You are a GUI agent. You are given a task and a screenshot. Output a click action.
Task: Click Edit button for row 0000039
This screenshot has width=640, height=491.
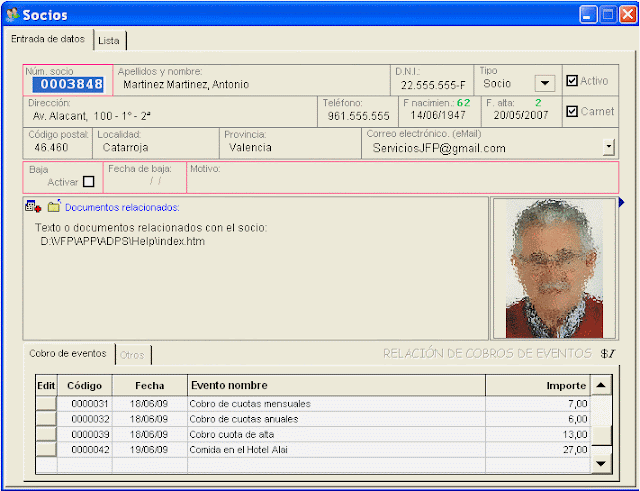coord(46,434)
